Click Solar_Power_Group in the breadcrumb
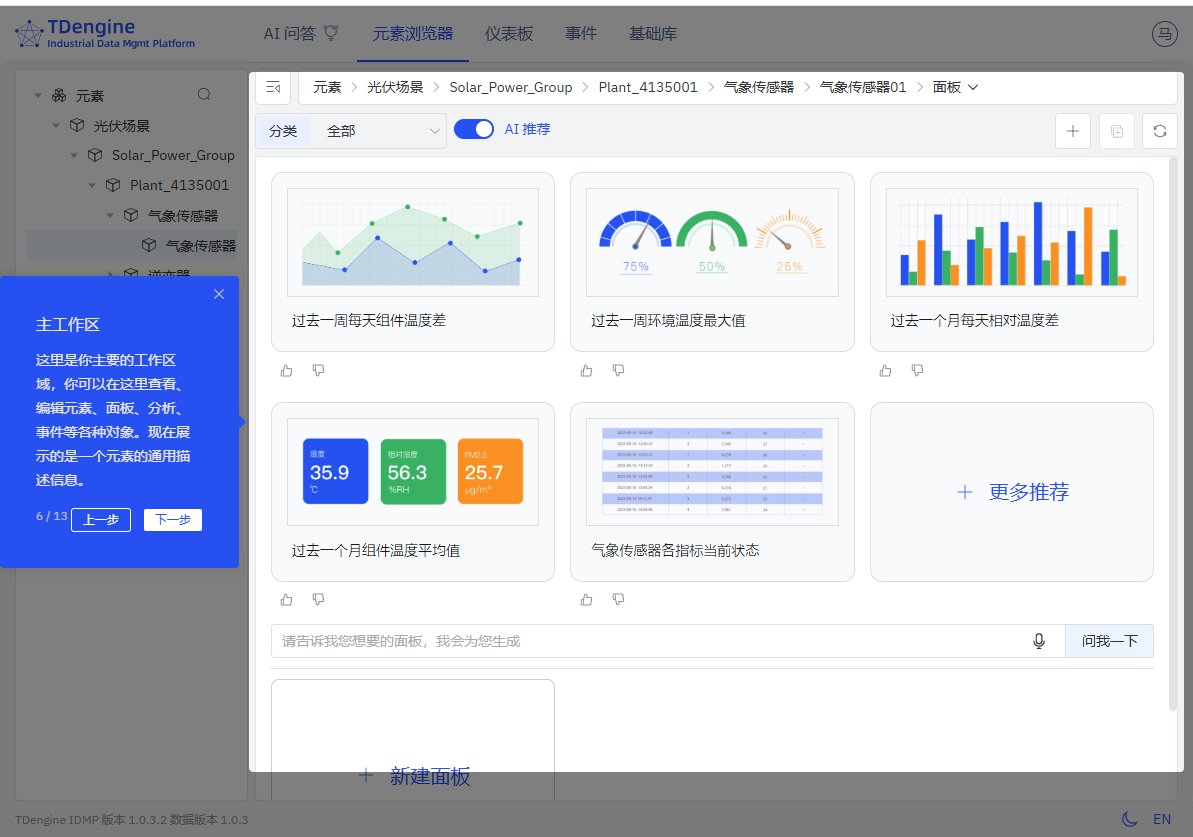This screenshot has width=1193, height=837. click(x=511, y=88)
